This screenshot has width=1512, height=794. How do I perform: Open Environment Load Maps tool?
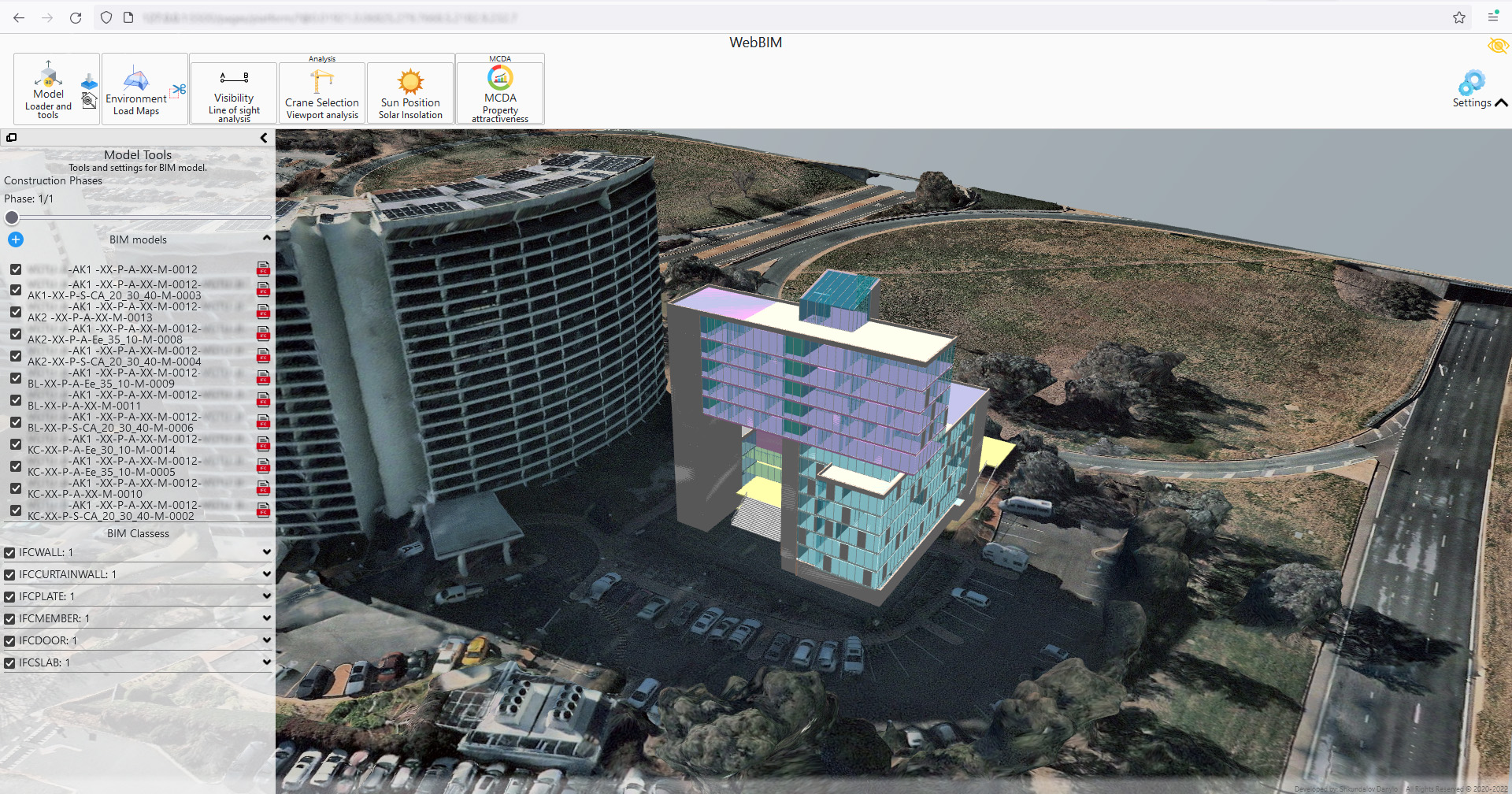tap(136, 89)
